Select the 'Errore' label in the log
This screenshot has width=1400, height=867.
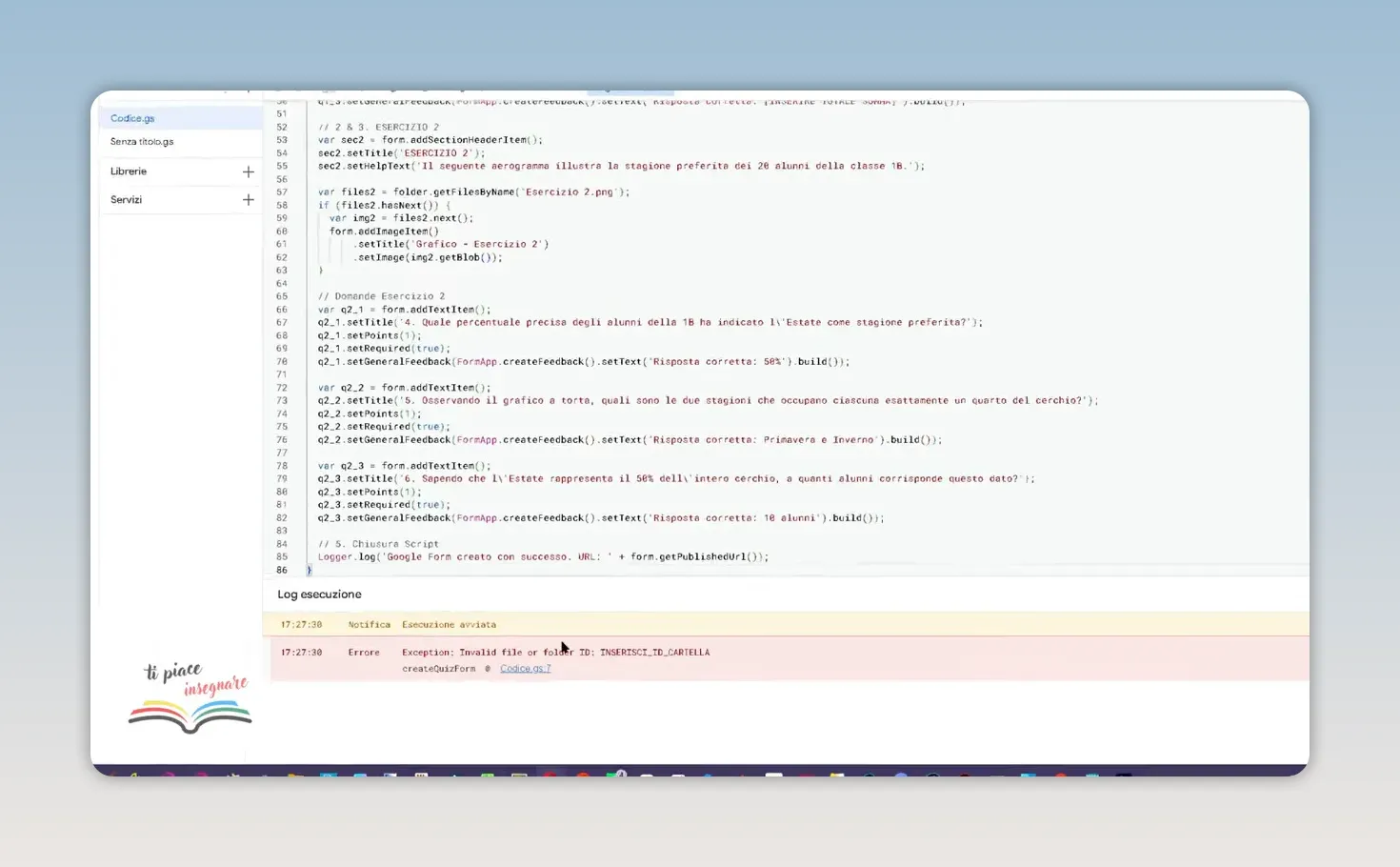(364, 653)
